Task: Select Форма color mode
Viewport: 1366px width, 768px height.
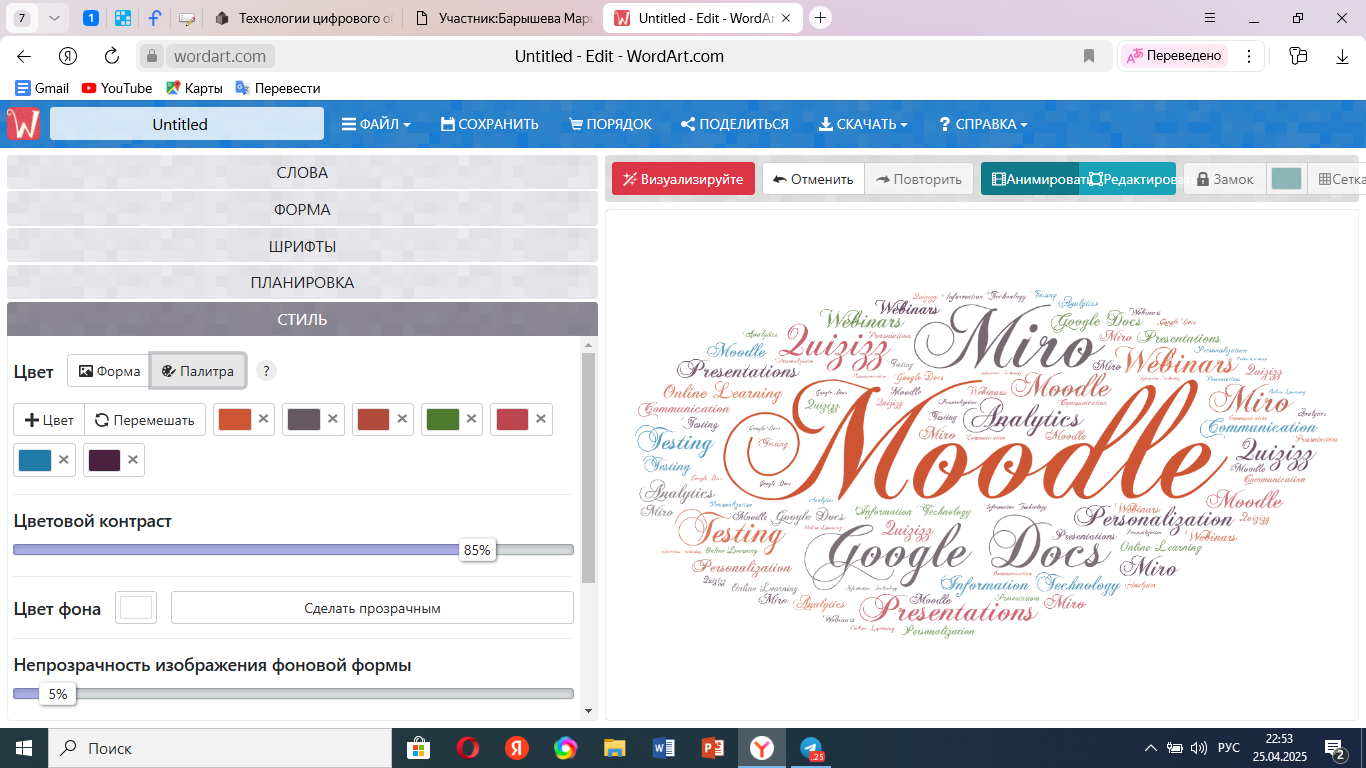Action: tap(109, 371)
